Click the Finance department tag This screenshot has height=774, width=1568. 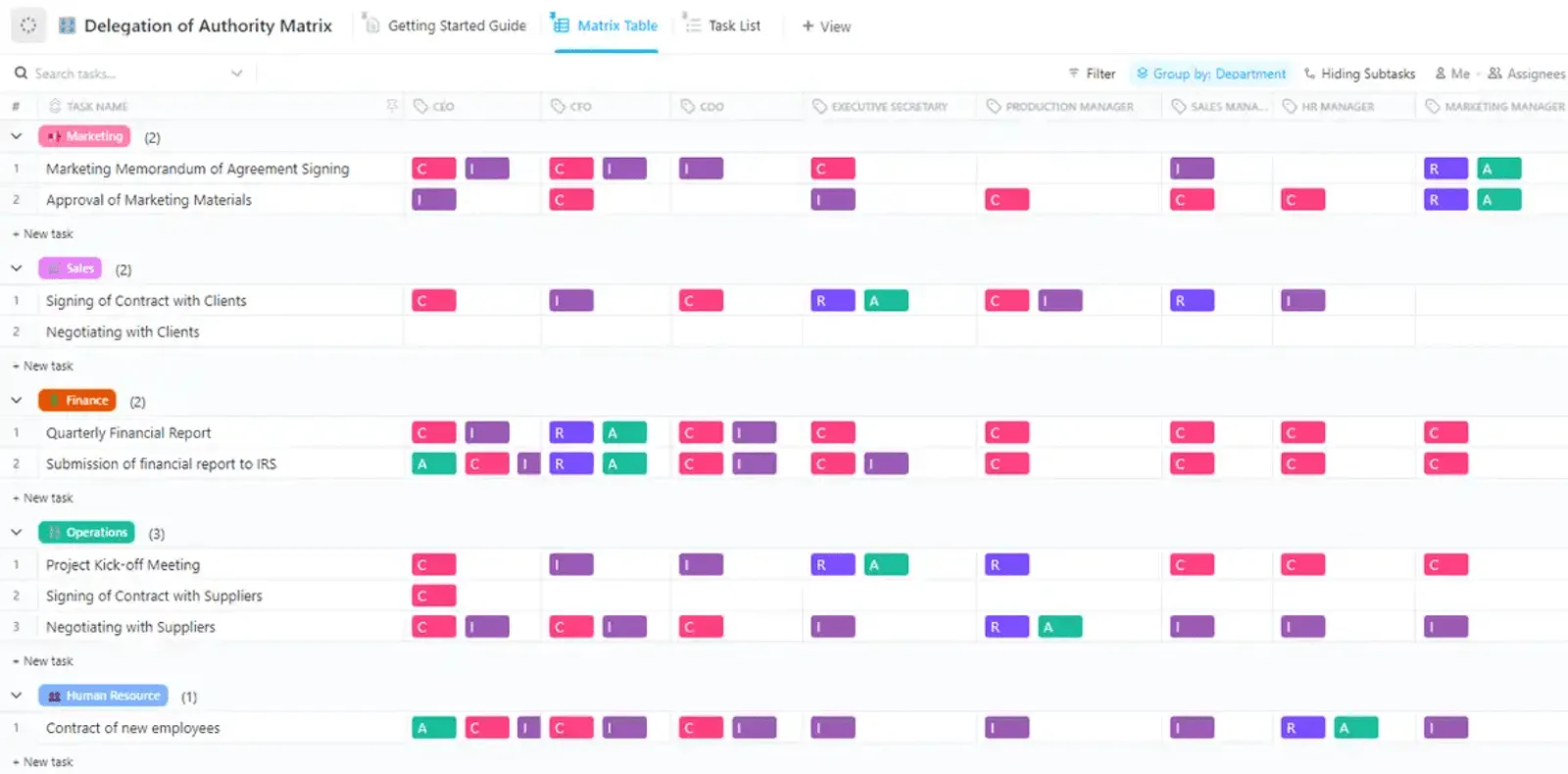pos(77,401)
